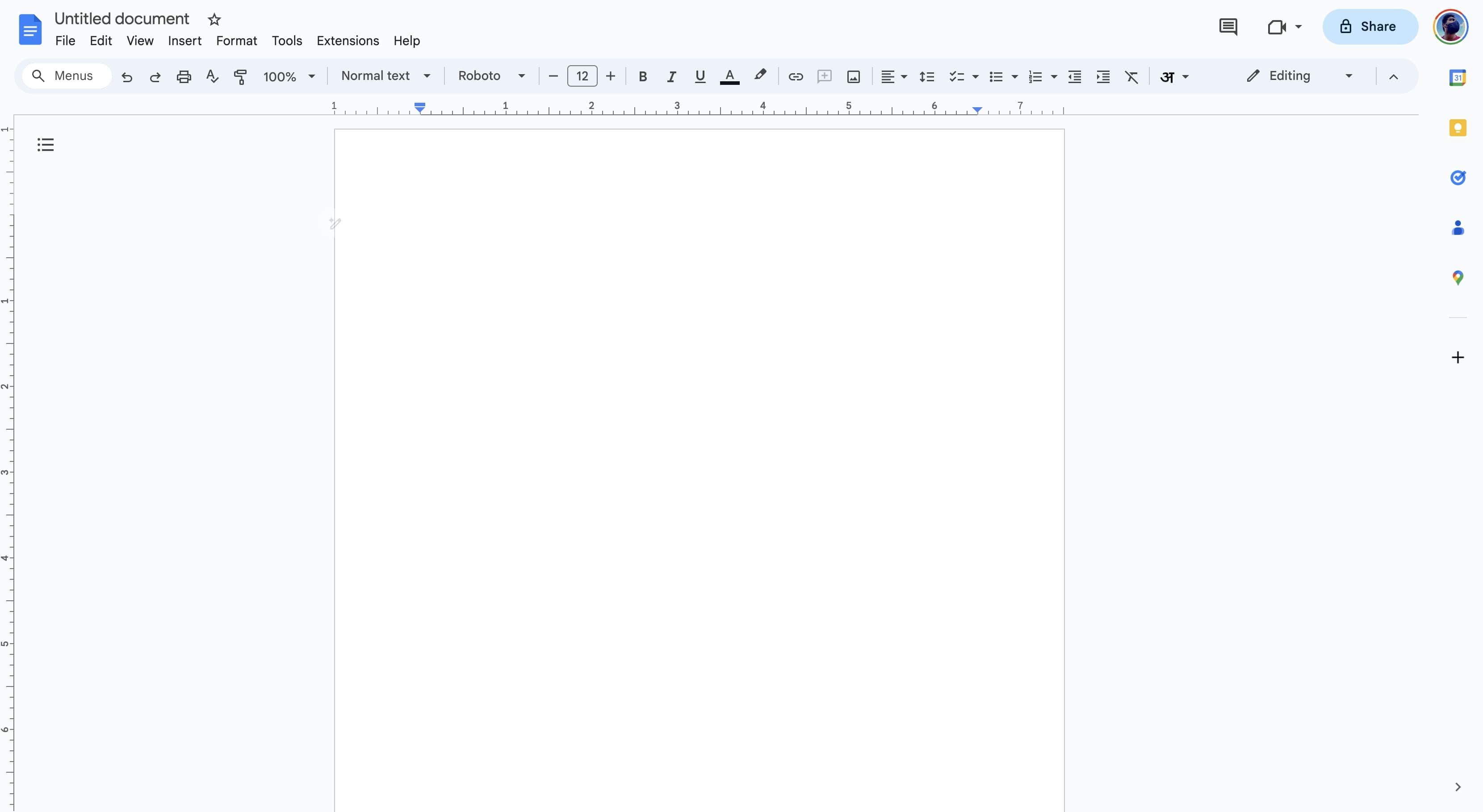Underline the selected text
The width and height of the screenshot is (1483, 812).
(700, 76)
